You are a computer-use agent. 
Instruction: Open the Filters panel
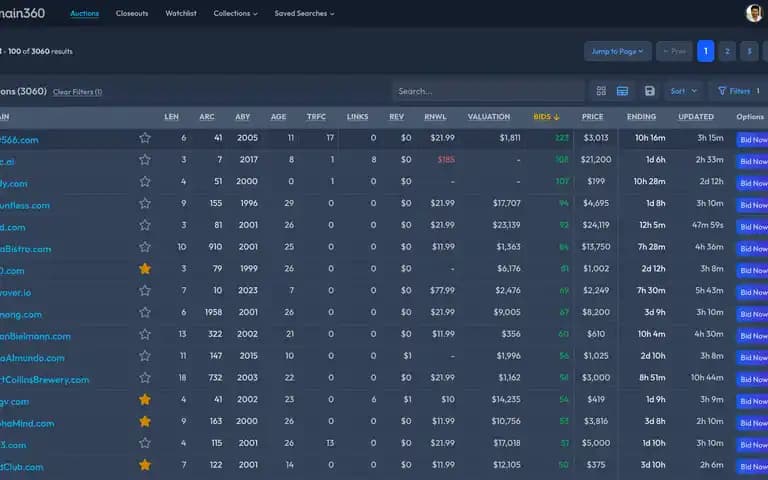pos(739,91)
